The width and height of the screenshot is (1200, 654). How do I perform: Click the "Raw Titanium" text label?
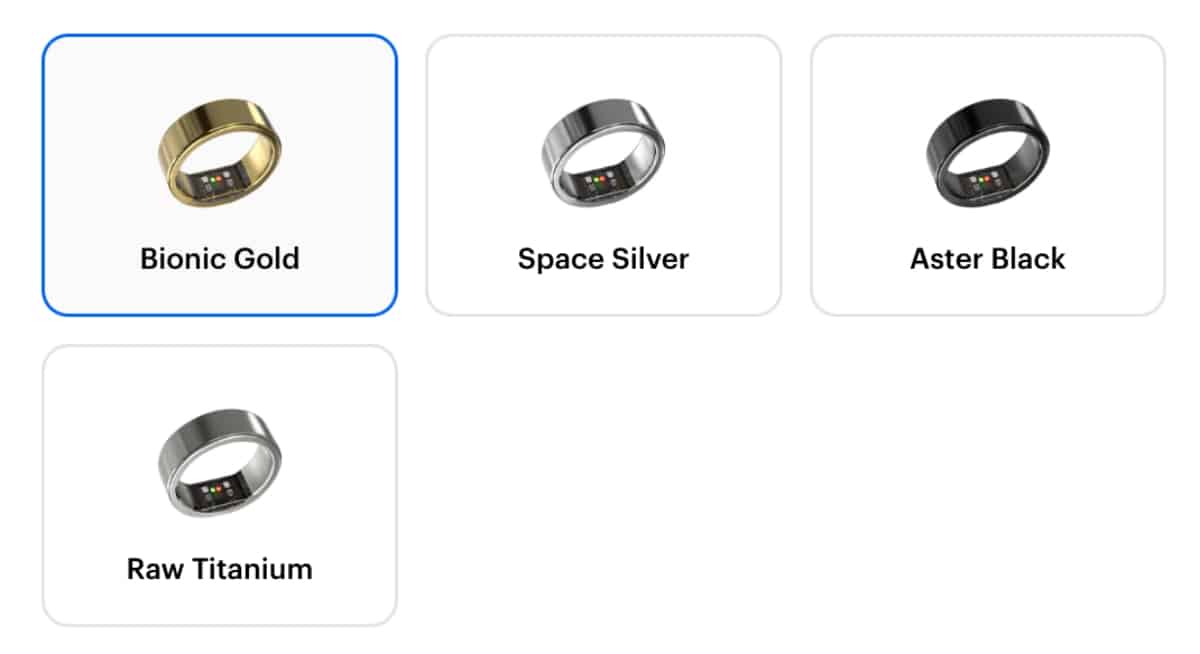click(219, 570)
